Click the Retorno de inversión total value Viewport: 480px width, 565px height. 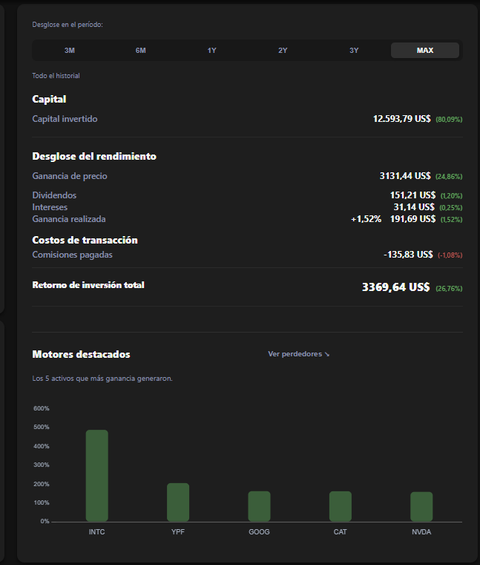point(396,287)
